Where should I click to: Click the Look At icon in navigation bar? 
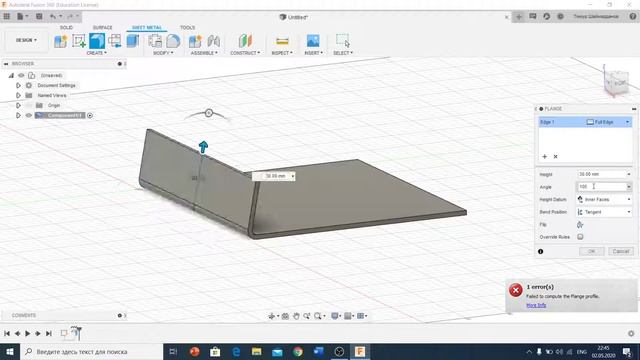tap(285, 316)
